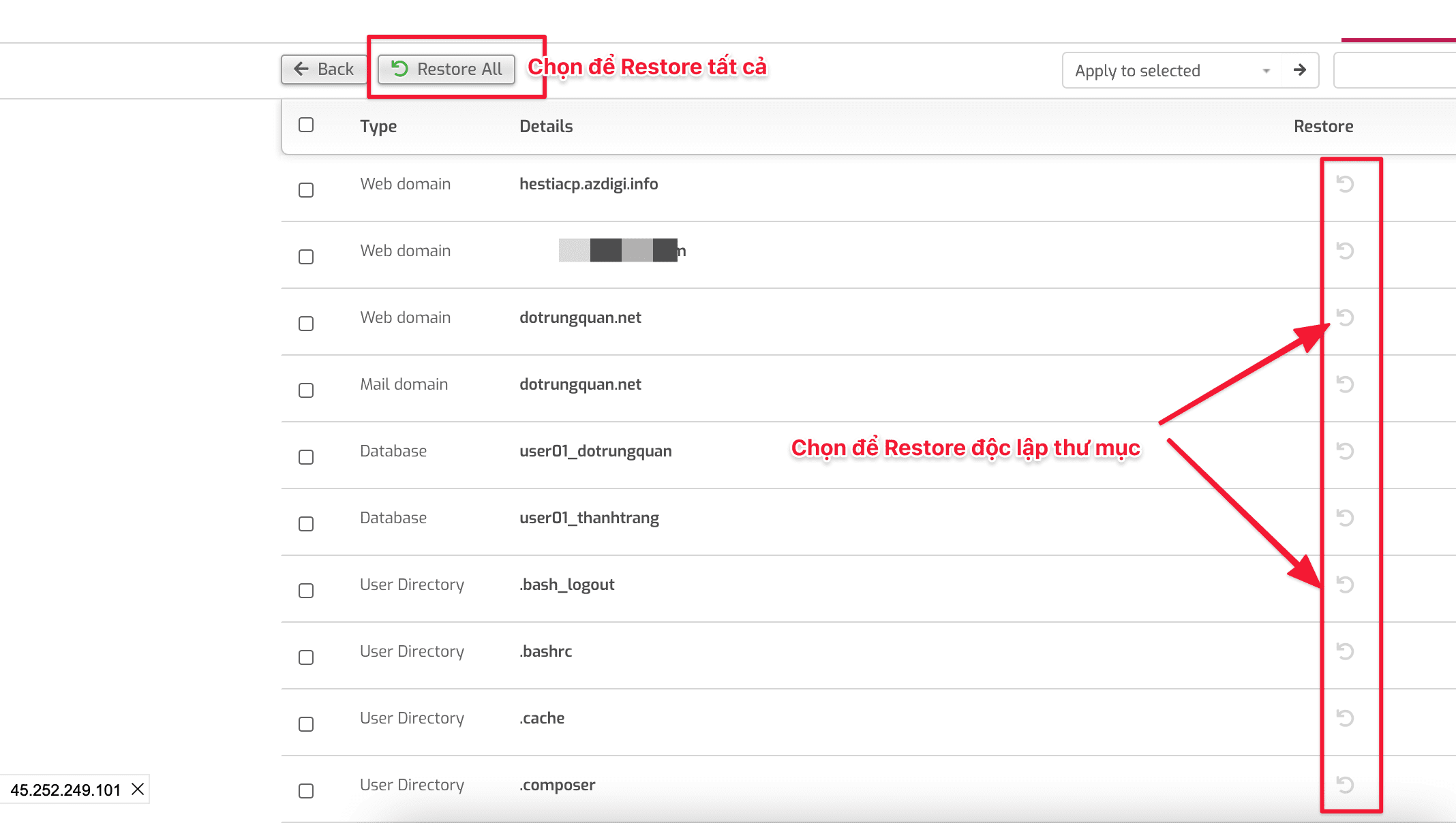Click the submit arrow beside Apply to selected
The width and height of the screenshot is (1456, 823).
click(x=1300, y=69)
